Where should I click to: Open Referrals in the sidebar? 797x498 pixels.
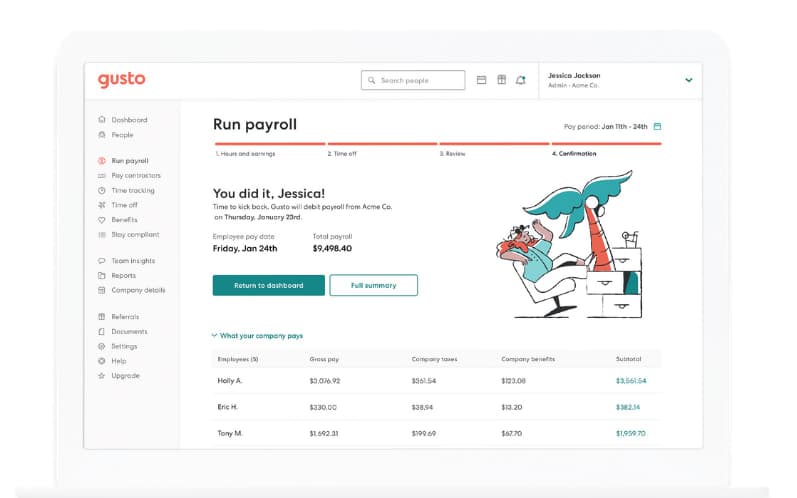125,317
